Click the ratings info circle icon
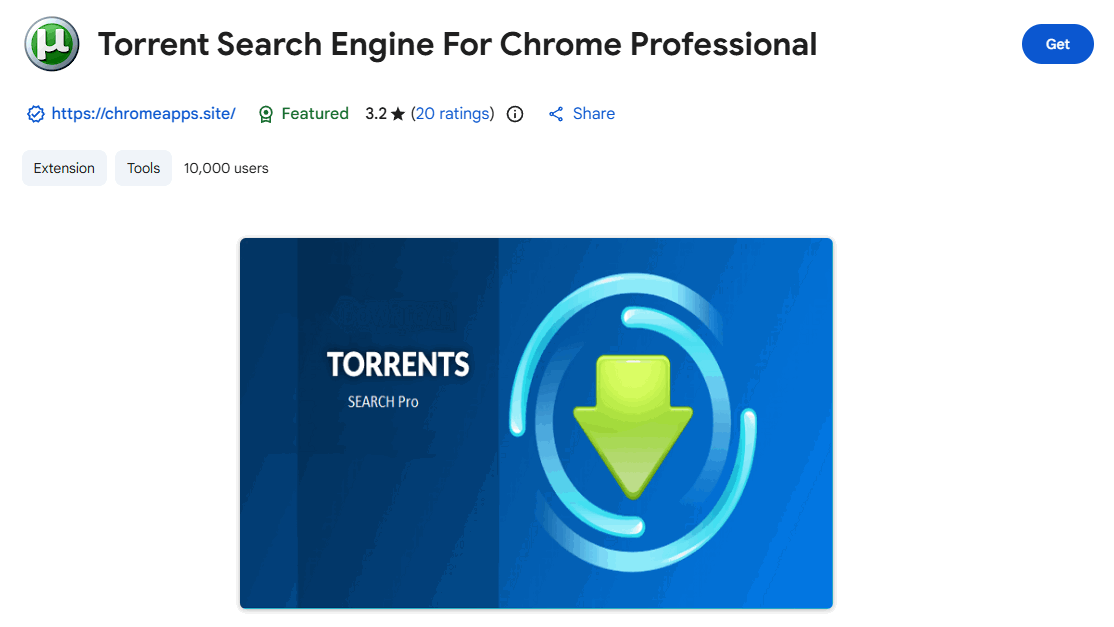 click(x=515, y=114)
